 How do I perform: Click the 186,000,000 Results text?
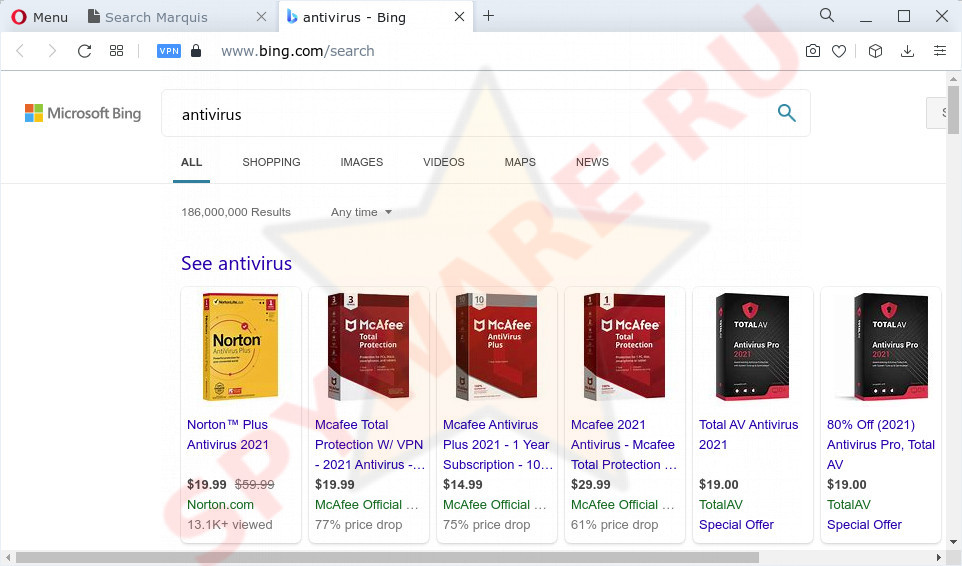pyautogui.click(x=236, y=212)
